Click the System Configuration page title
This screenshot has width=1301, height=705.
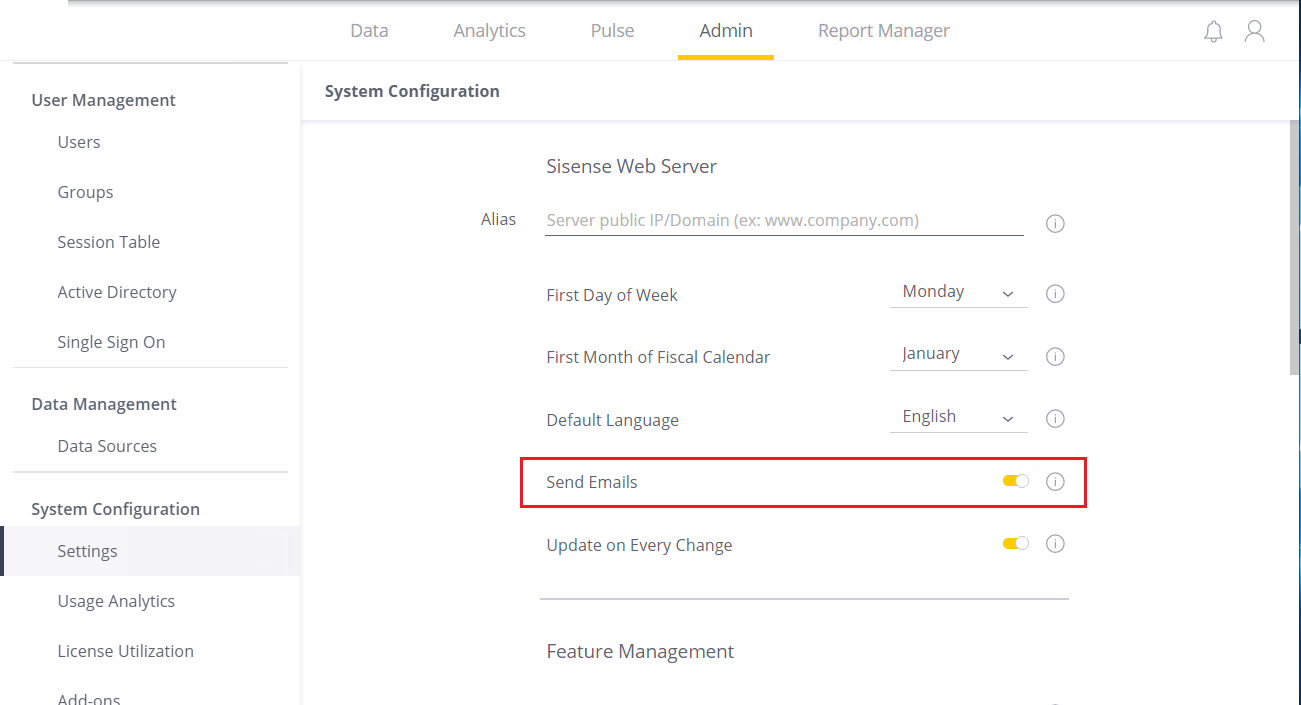tap(412, 91)
